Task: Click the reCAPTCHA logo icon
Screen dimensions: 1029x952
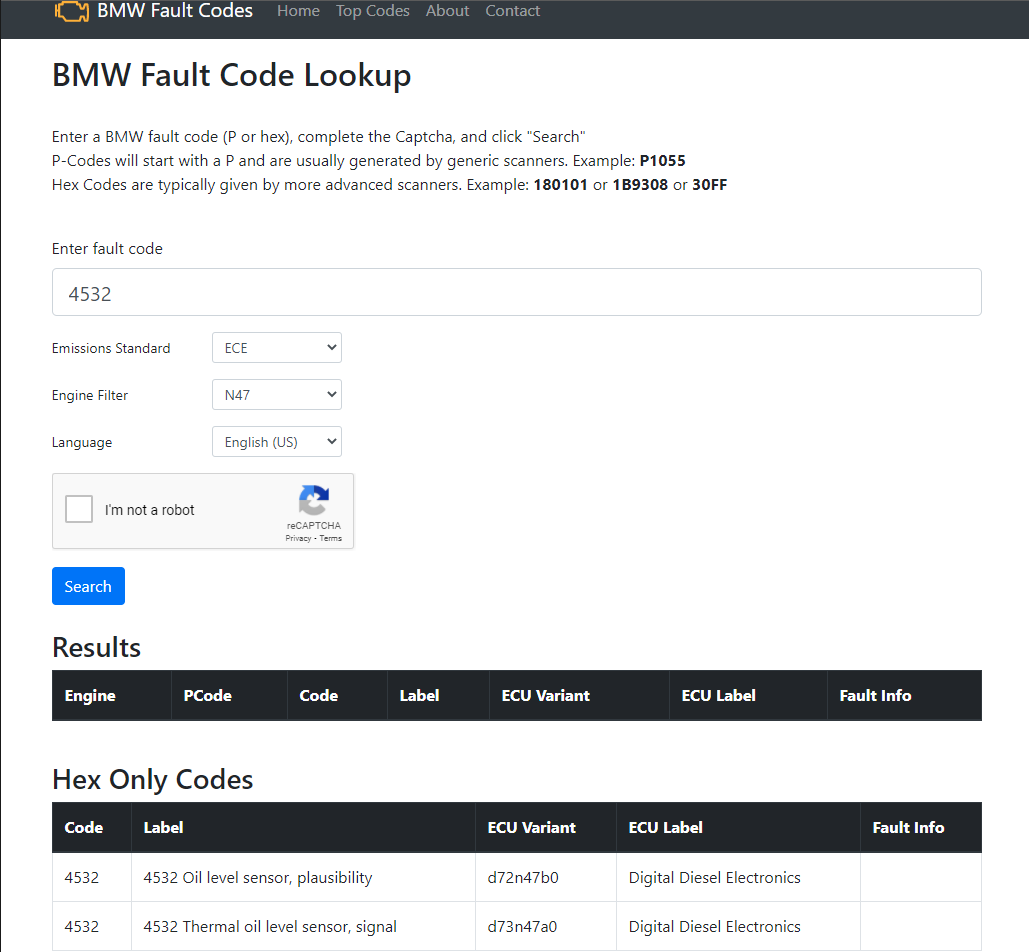Action: click(314, 501)
